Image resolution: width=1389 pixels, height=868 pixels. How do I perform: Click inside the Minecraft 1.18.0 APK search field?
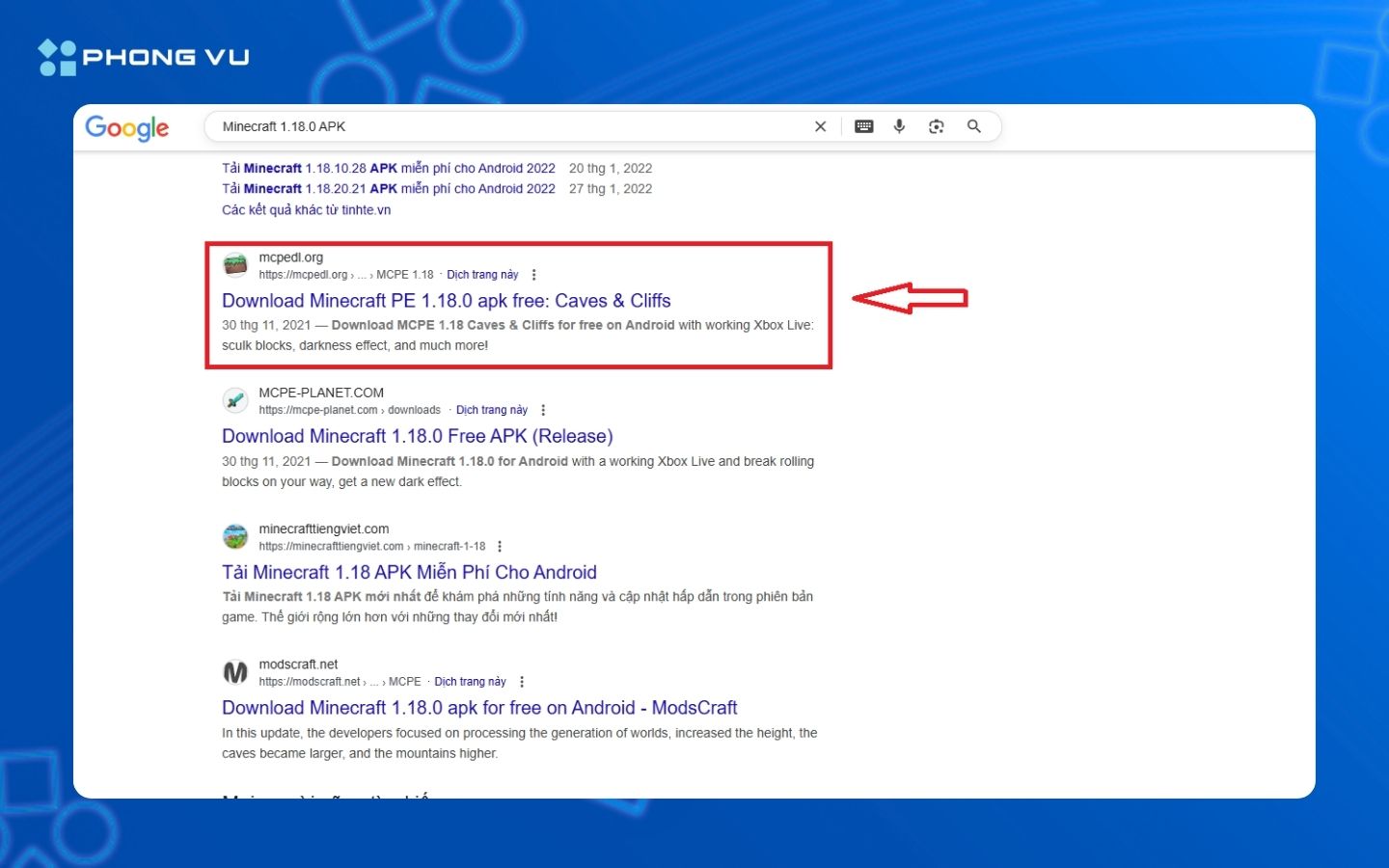pyautogui.click(x=502, y=126)
